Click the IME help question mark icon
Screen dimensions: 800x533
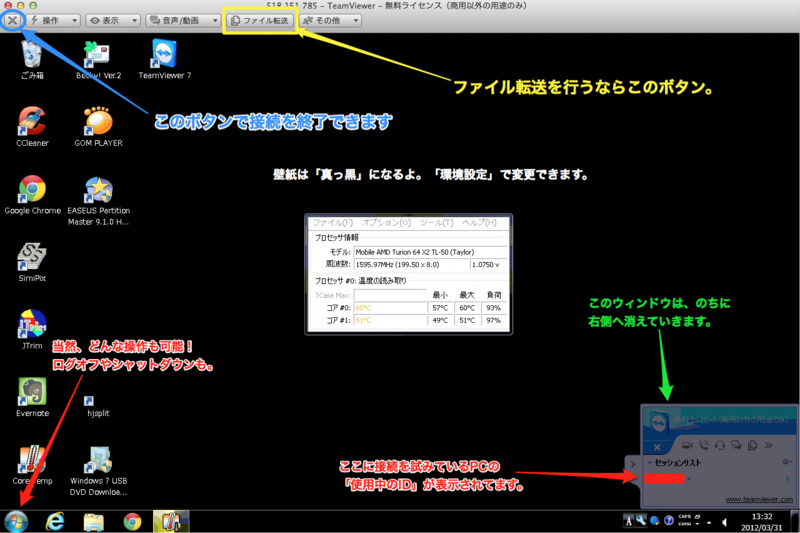[x=669, y=521]
